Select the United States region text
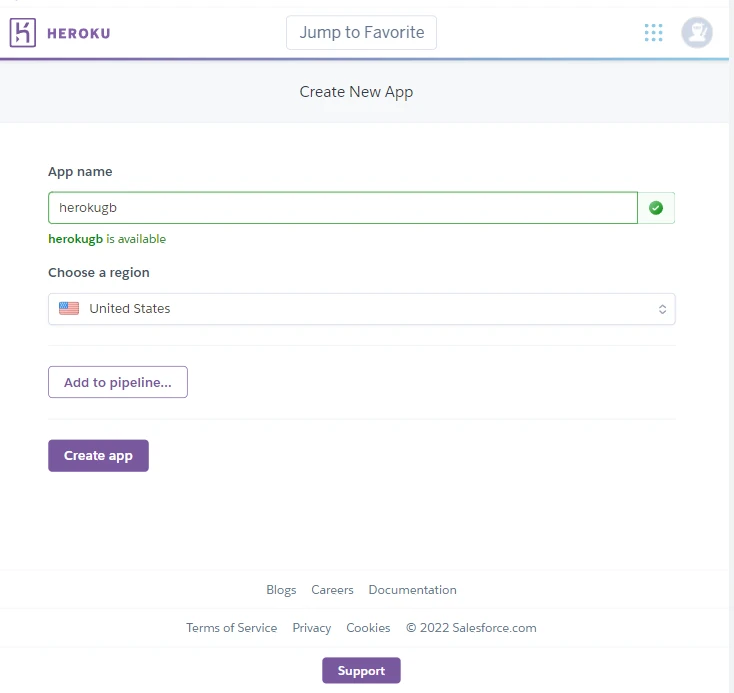734x693 pixels. [x=130, y=309]
